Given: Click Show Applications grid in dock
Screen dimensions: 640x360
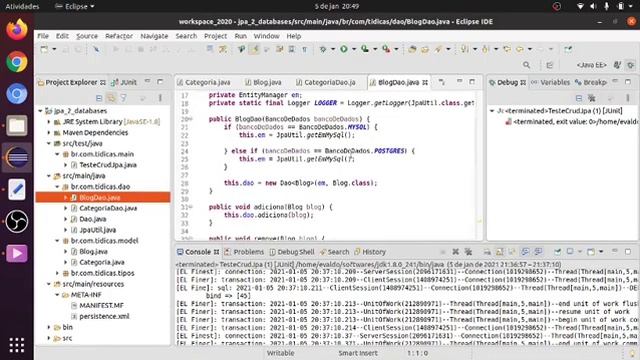Looking at the screenshot, I should pyautogui.click(x=17, y=345).
